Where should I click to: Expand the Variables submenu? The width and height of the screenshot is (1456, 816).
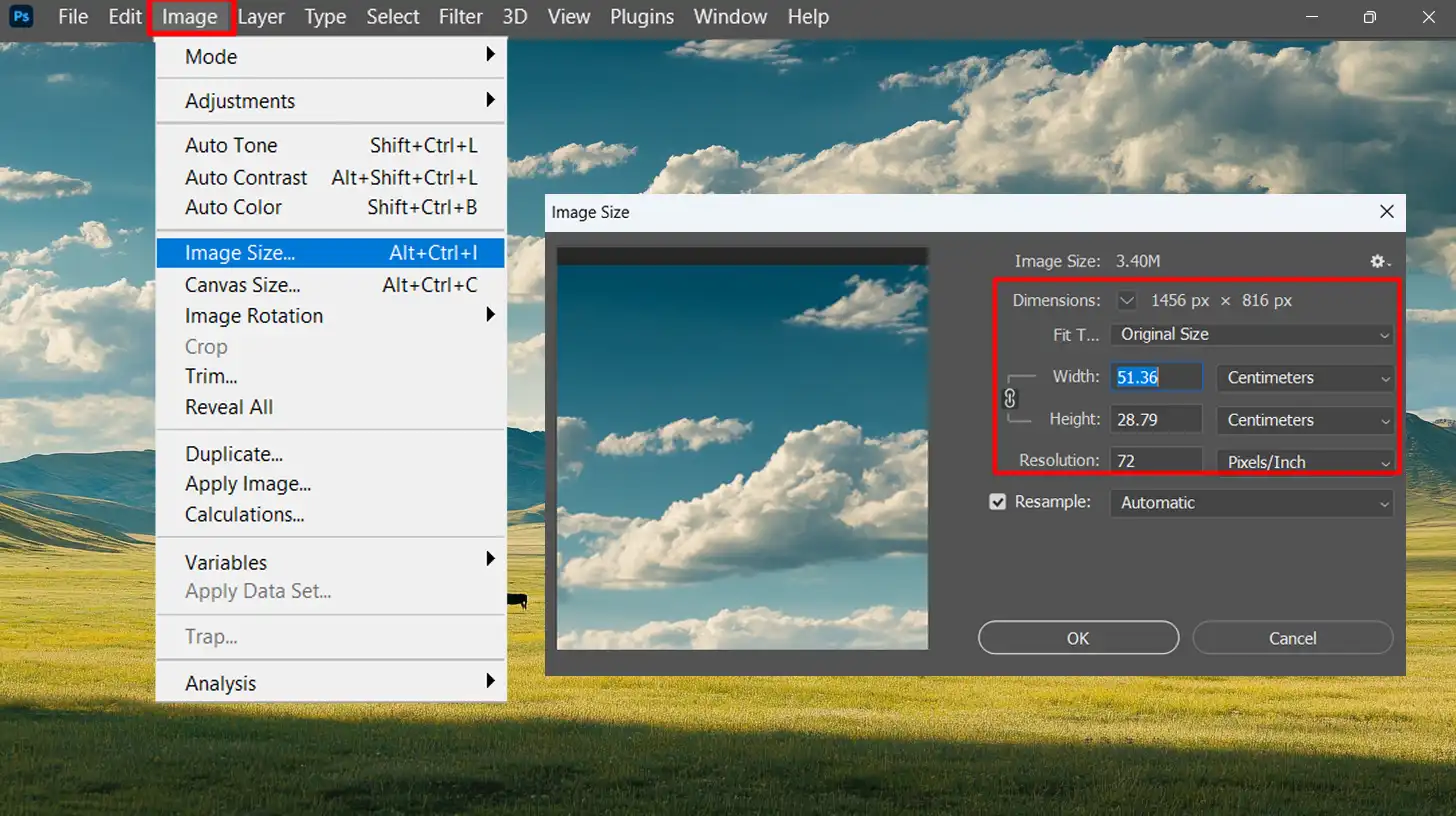pos(331,562)
